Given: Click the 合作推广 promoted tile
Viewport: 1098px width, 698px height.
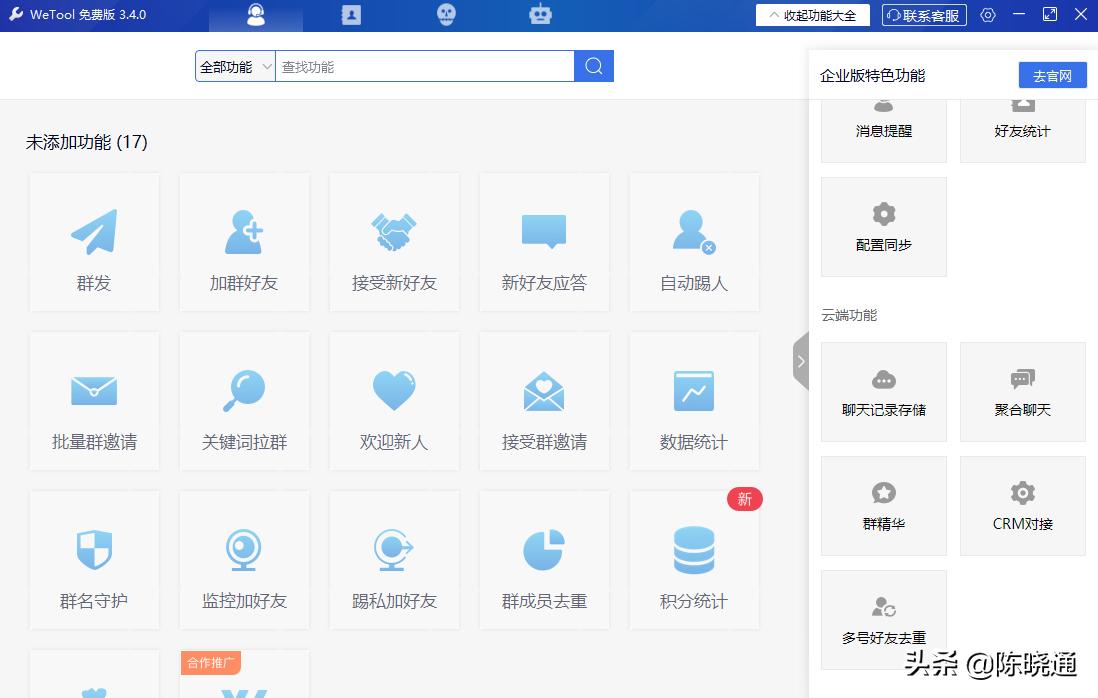Looking at the screenshot, I should click(244, 673).
